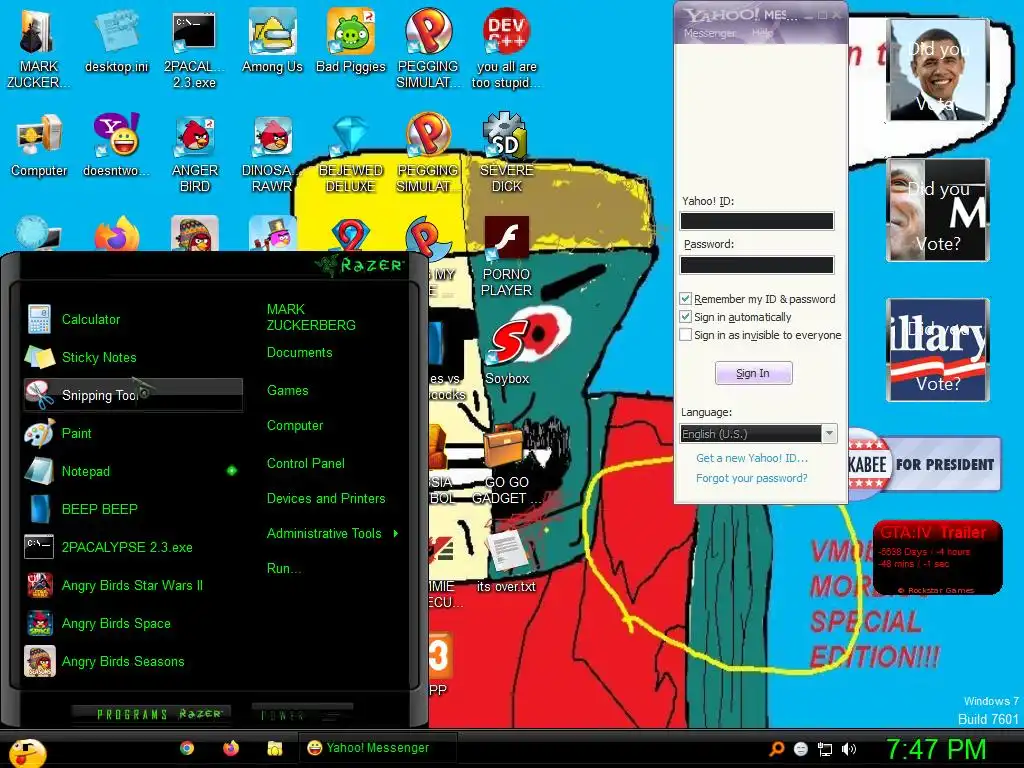1024x768 pixels.
Task: Open the Among Us desktop shortcut
Action: click(x=272, y=42)
